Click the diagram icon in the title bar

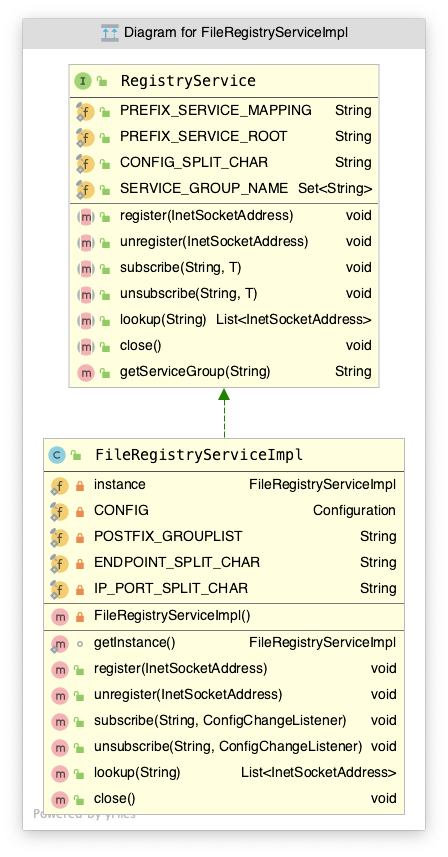pos(110,33)
